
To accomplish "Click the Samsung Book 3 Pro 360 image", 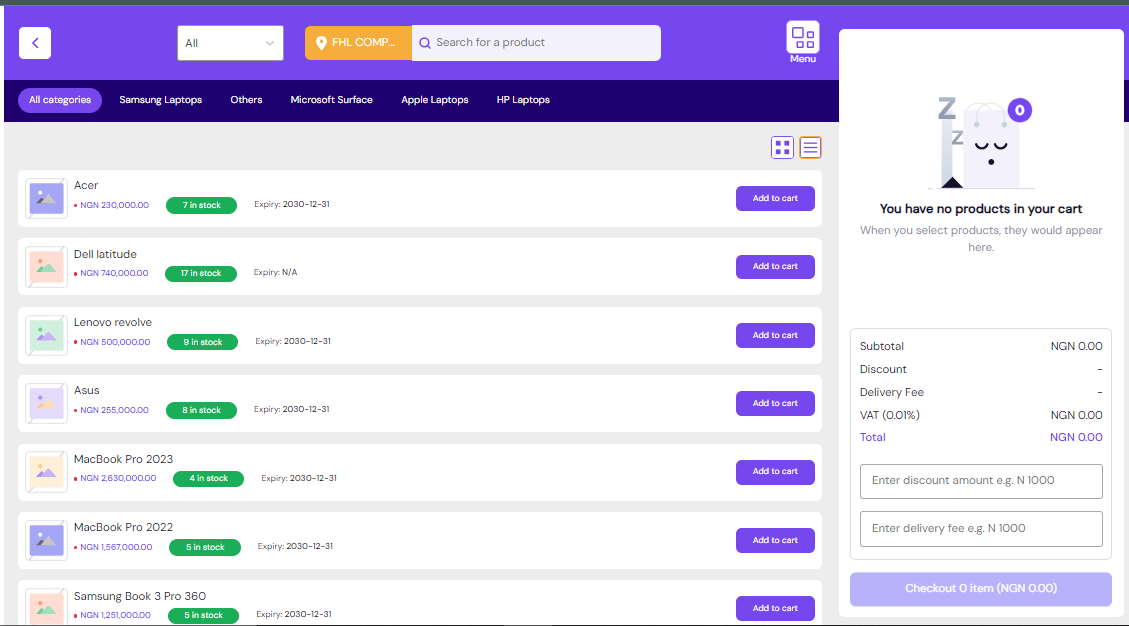I will [46, 608].
